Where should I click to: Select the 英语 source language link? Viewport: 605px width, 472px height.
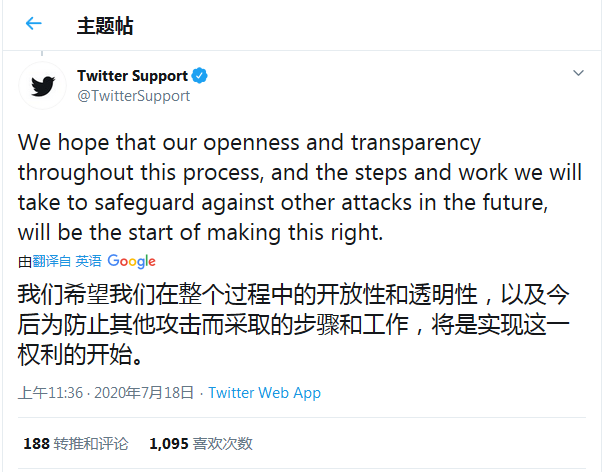click(x=88, y=261)
